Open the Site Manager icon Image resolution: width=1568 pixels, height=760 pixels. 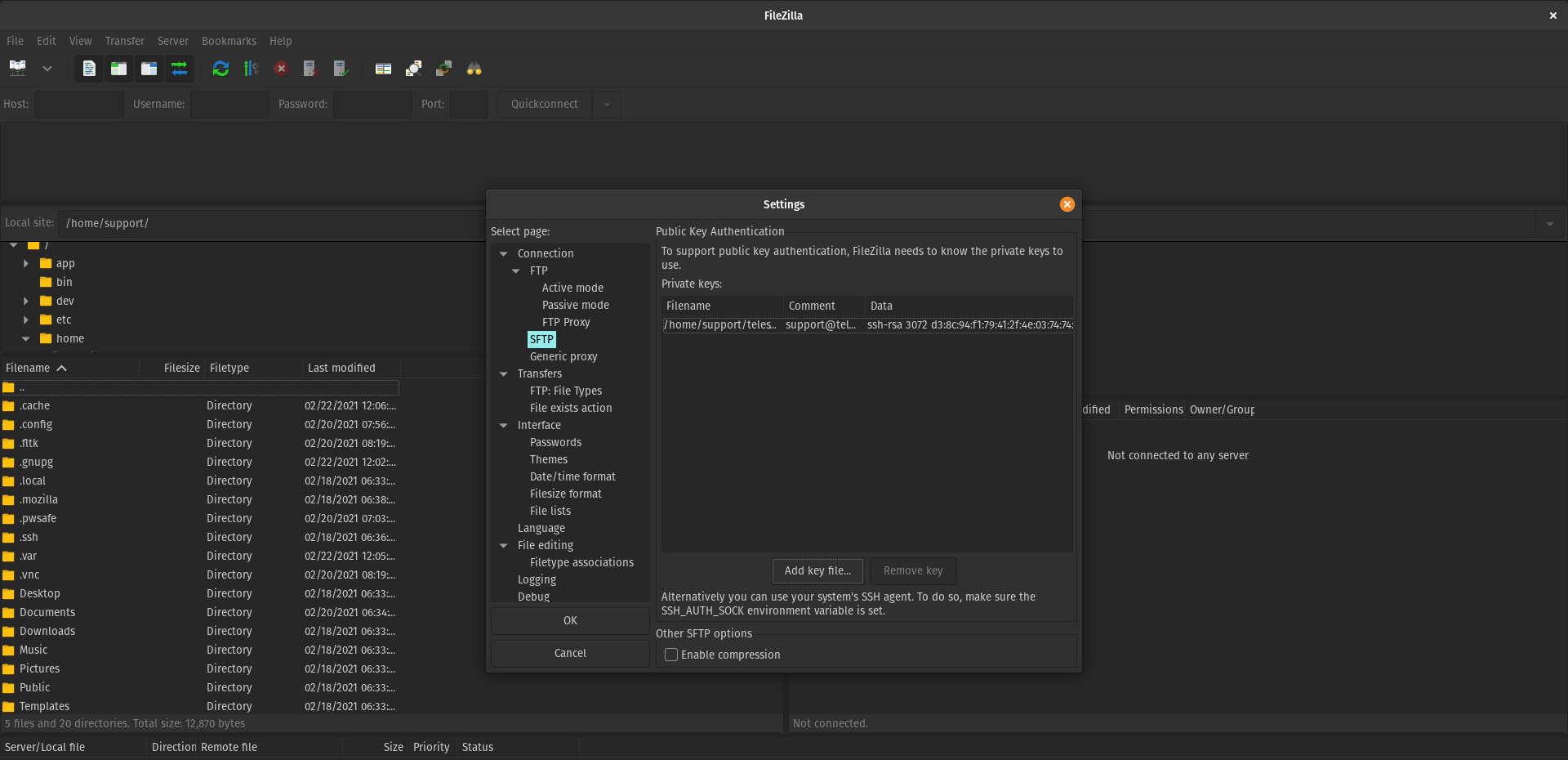click(17, 69)
